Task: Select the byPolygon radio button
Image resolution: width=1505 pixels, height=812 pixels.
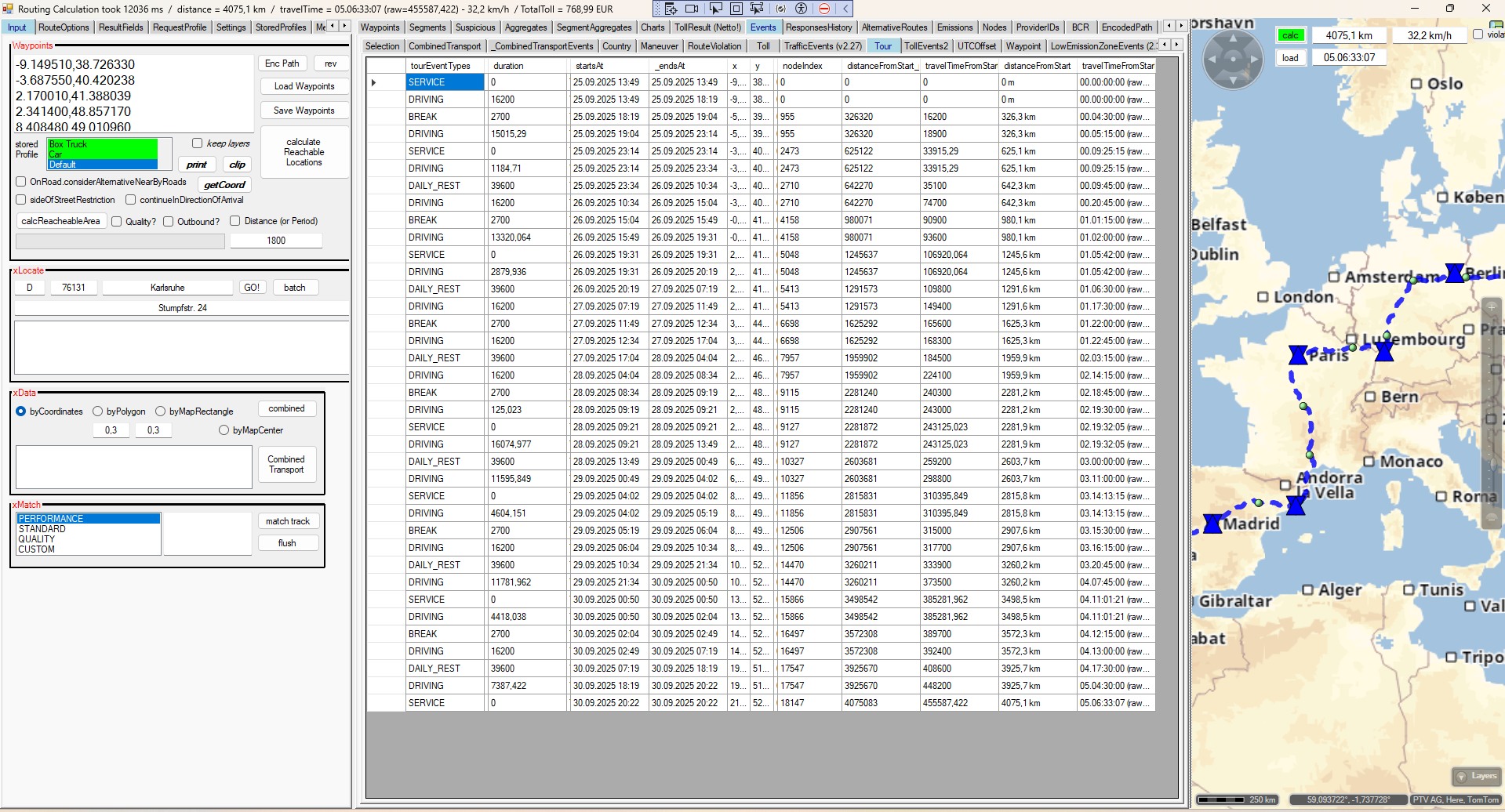Action: [x=98, y=411]
